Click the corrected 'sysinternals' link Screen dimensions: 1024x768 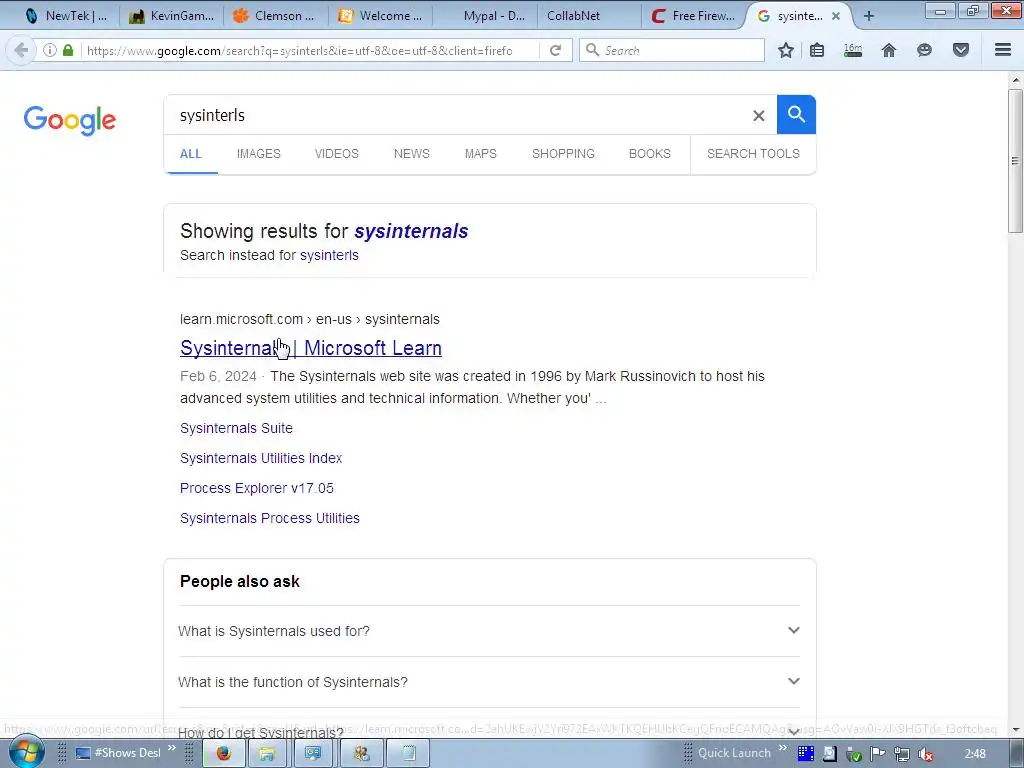coord(411,231)
